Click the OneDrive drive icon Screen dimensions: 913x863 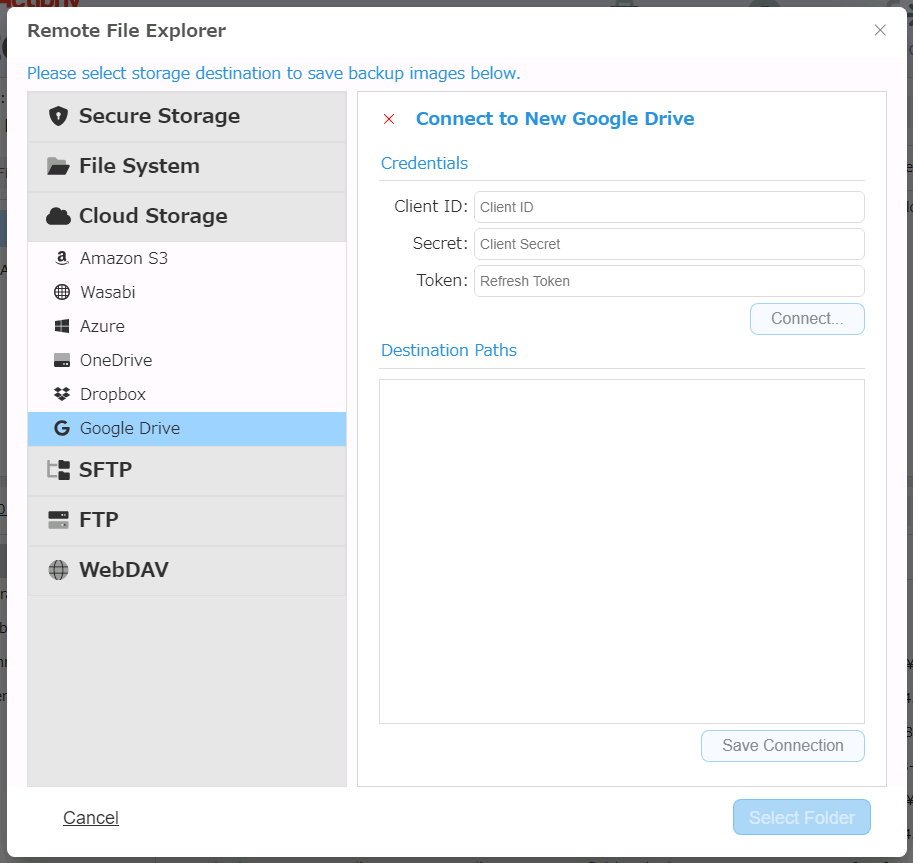[x=62, y=360]
